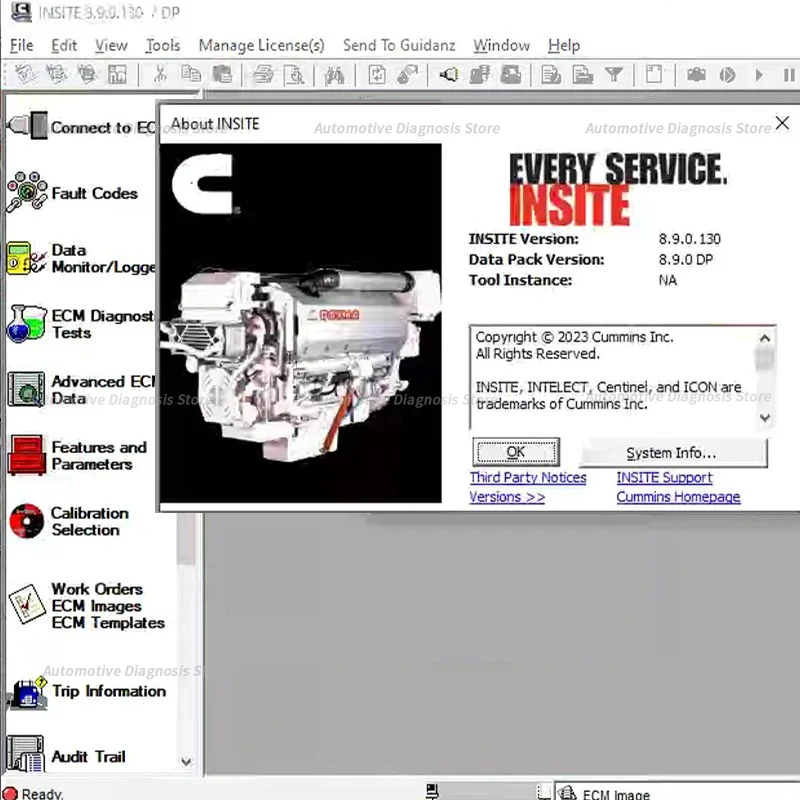Open the Send To Guidanz menu
This screenshot has width=800, height=800.
coord(399,45)
